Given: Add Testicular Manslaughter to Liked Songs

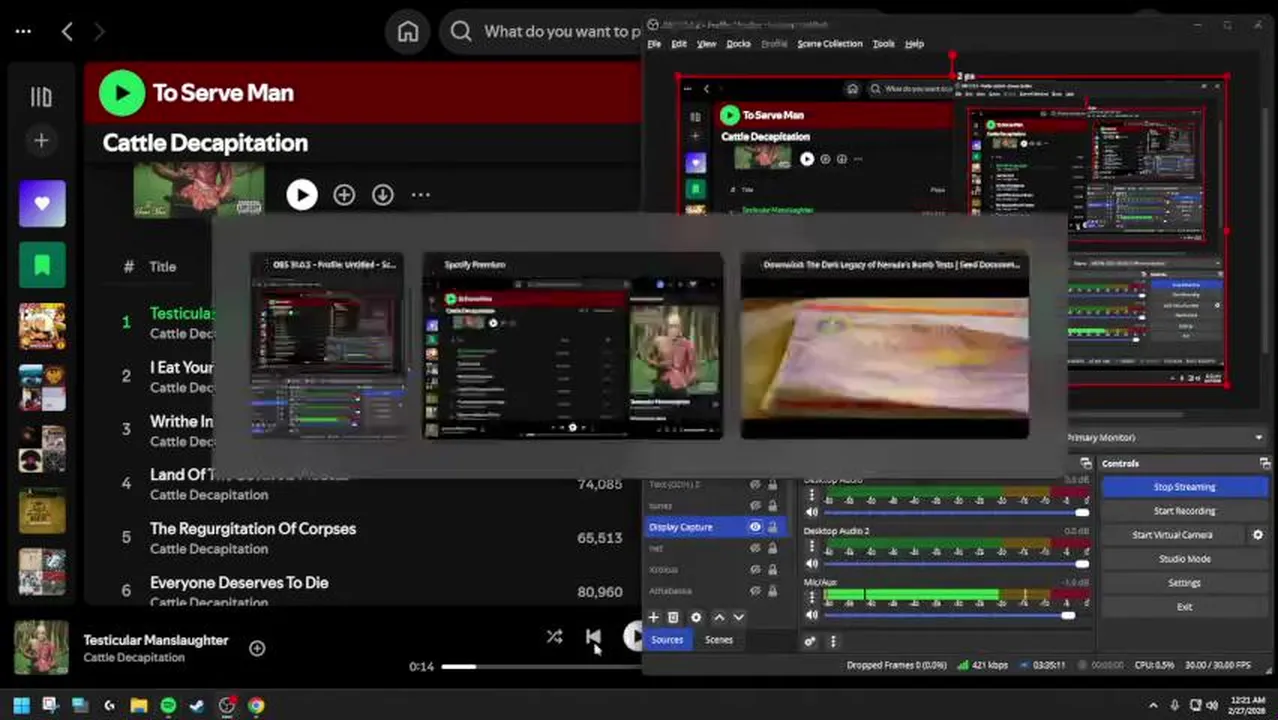Looking at the screenshot, I should 257,649.
